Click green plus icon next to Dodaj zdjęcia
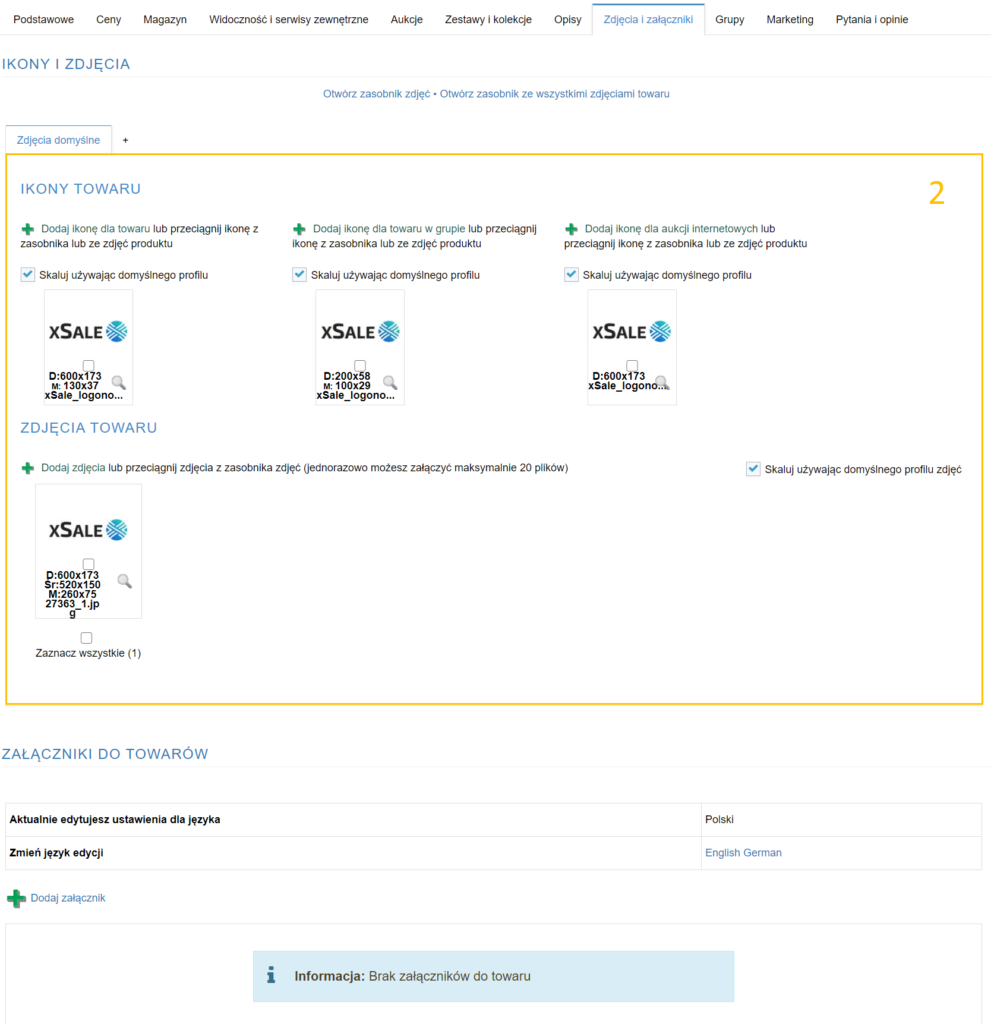 pyautogui.click(x=28, y=468)
